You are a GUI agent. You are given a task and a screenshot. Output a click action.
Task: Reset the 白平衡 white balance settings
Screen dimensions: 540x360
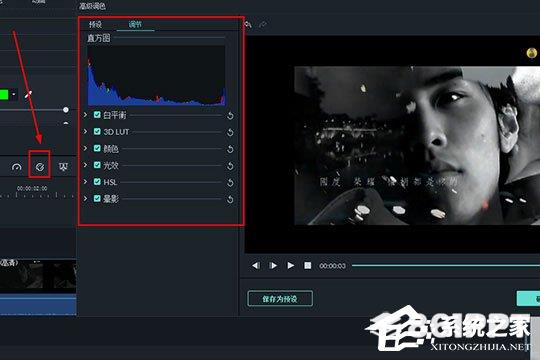click(x=230, y=116)
